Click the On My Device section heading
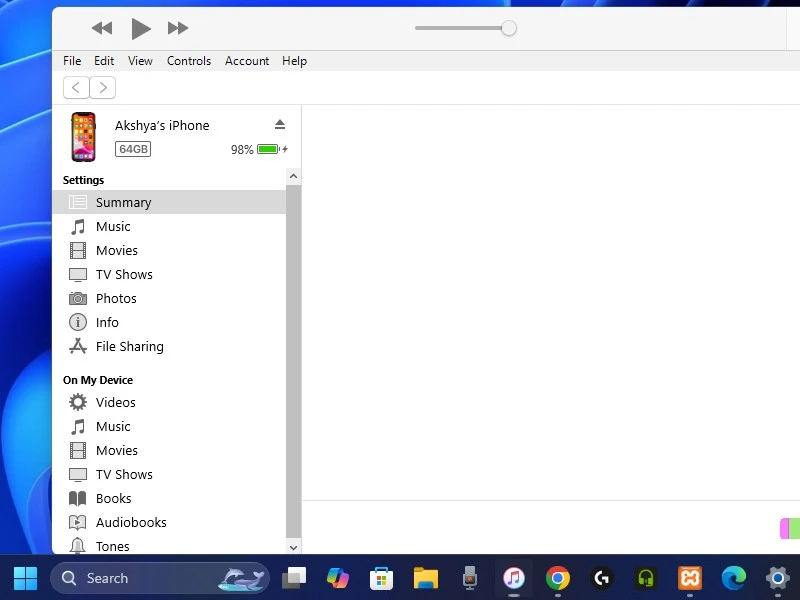 pos(98,380)
